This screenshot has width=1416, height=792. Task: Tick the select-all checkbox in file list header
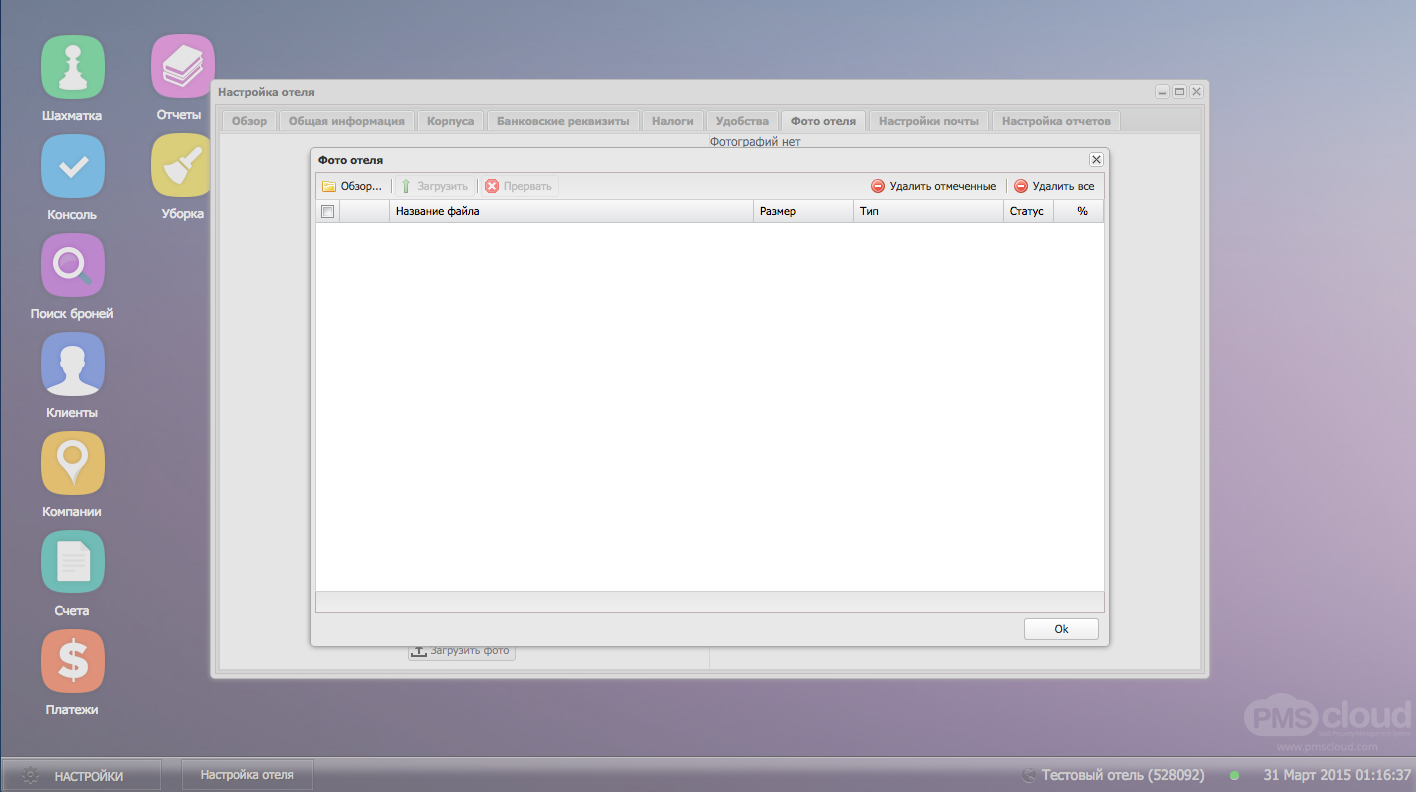(327, 211)
